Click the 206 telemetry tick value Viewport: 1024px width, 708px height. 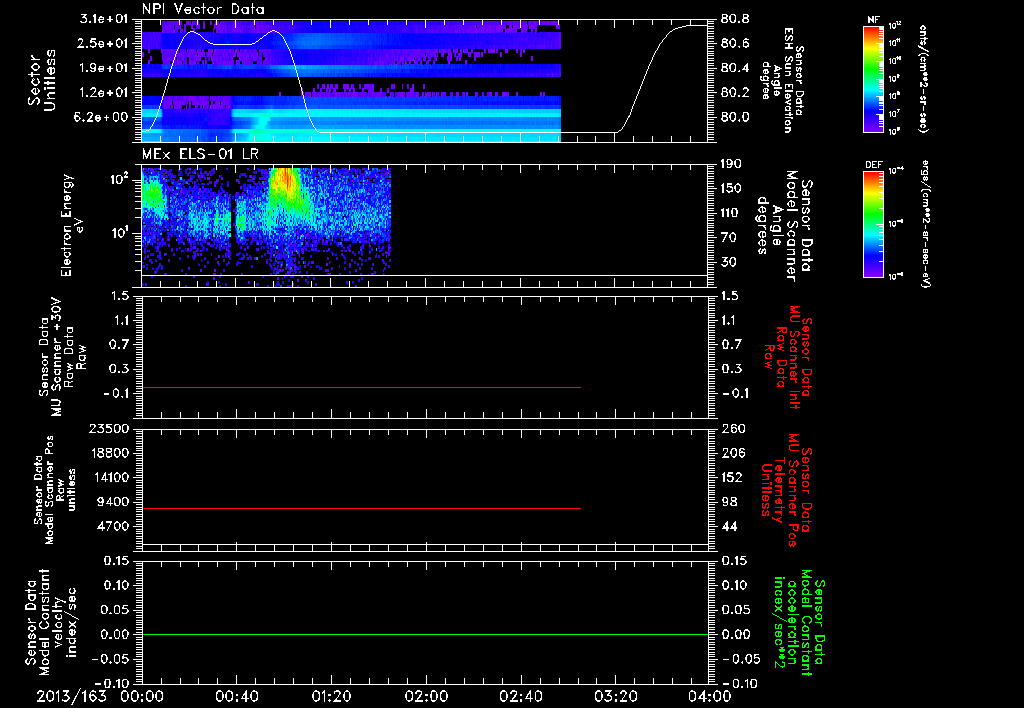click(x=733, y=453)
